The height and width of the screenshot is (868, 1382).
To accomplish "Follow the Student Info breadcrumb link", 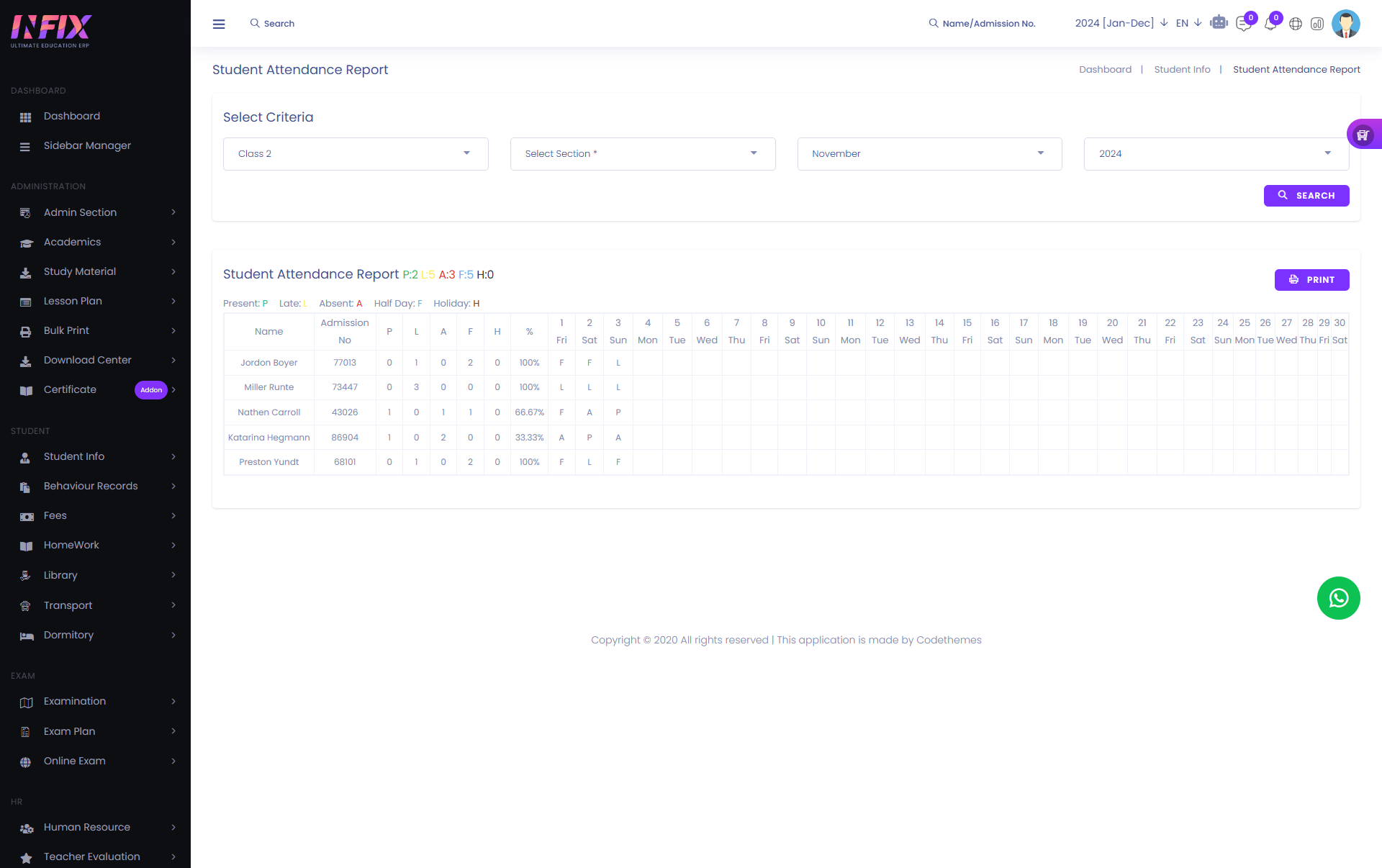I will 1182,70.
